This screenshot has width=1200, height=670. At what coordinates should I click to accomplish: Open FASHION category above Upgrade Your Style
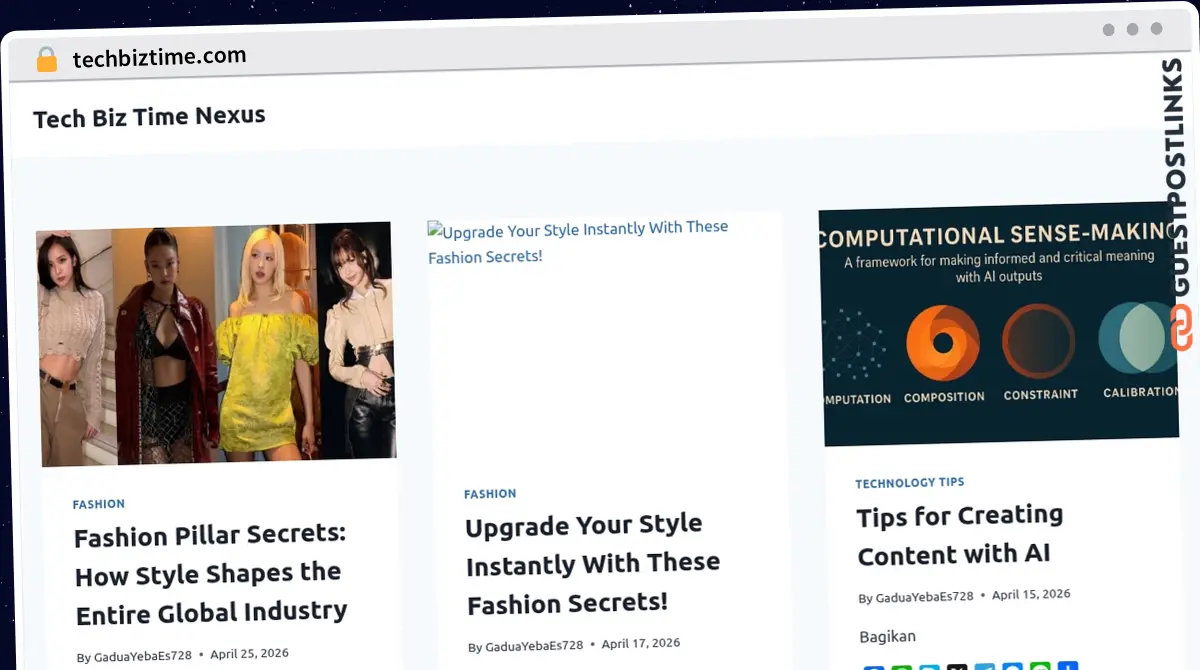click(x=490, y=494)
